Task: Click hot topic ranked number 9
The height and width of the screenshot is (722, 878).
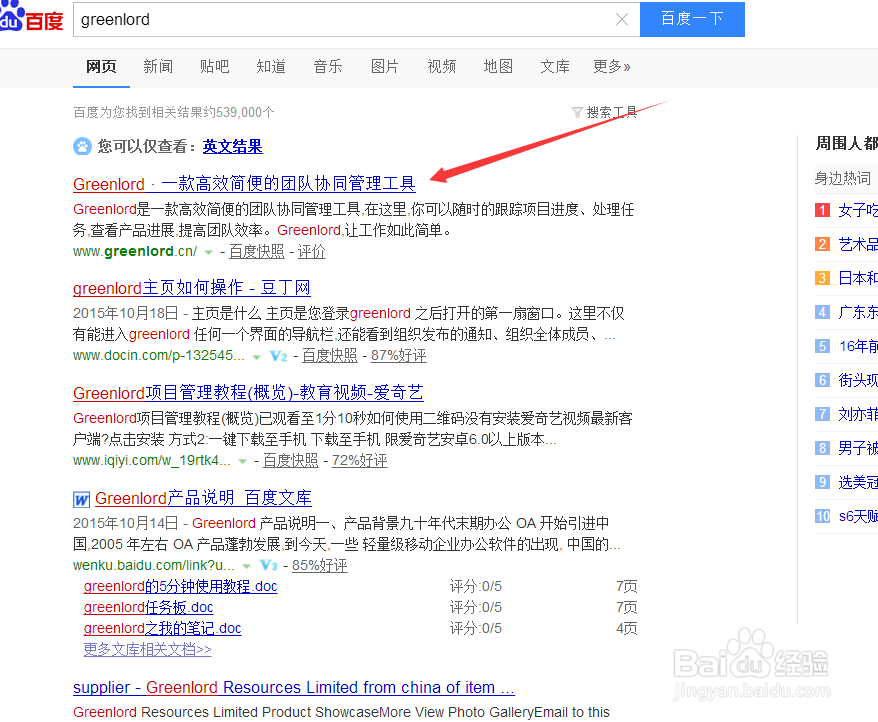Action: click(x=857, y=482)
